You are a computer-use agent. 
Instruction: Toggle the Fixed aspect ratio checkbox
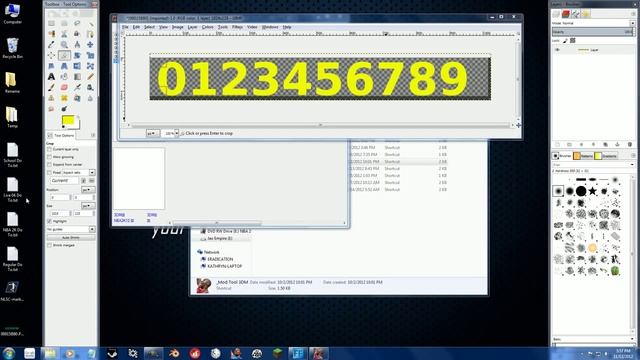[x=49, y=173]
